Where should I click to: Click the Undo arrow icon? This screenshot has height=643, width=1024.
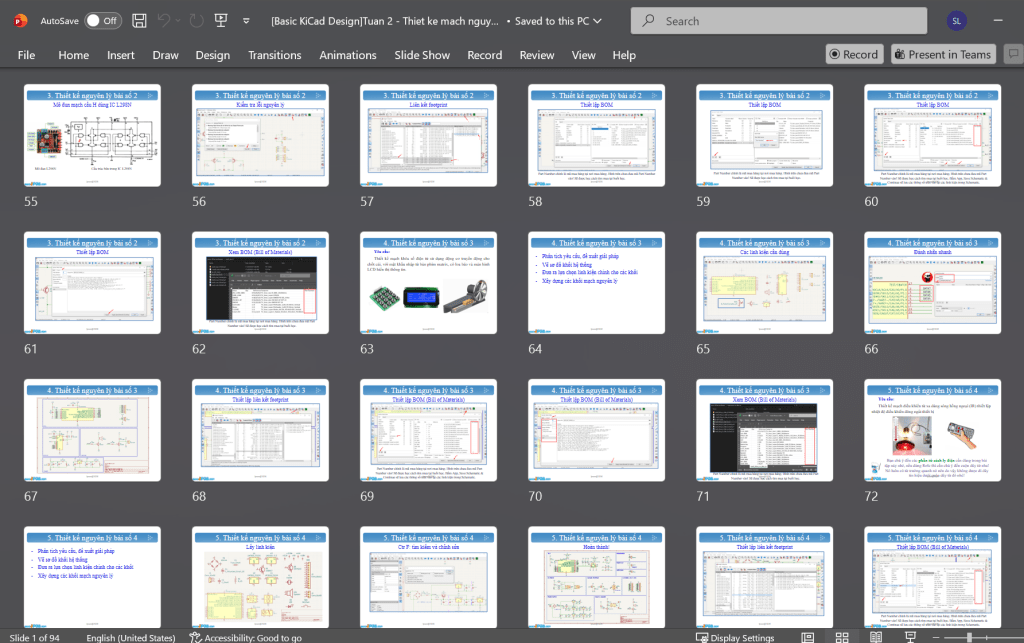(x=165, y=20)
